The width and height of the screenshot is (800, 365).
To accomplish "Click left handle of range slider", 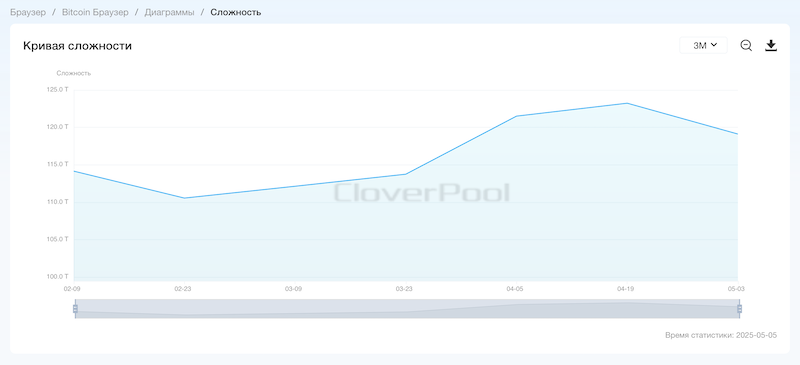I will click(x=76, y=309).
